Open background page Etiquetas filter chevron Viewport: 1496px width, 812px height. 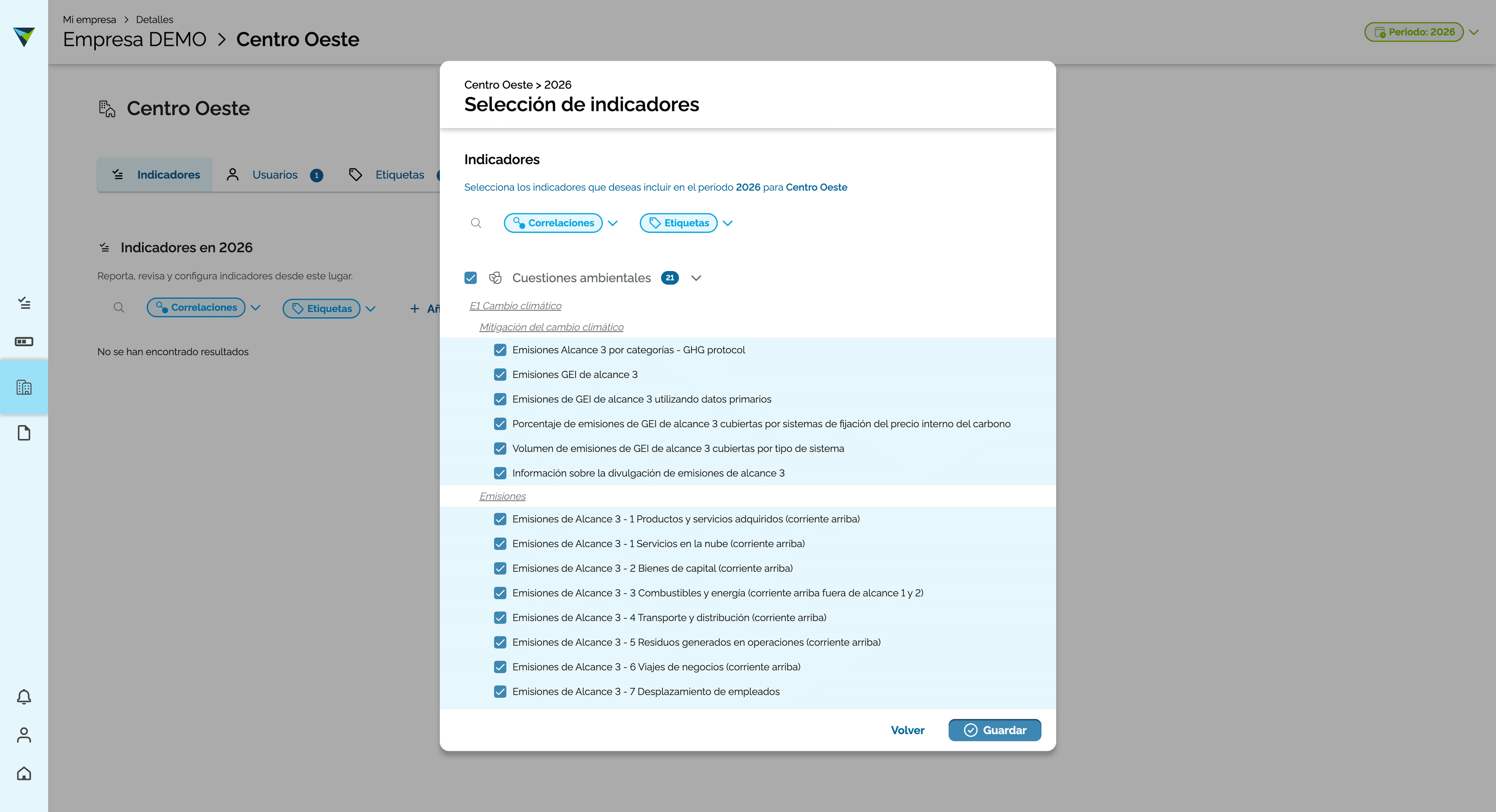point(370,309)
